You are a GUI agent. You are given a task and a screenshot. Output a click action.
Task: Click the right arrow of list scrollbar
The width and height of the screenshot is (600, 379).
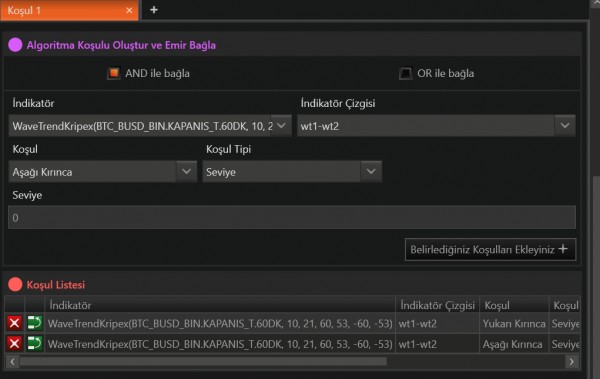tap(571, 362)
